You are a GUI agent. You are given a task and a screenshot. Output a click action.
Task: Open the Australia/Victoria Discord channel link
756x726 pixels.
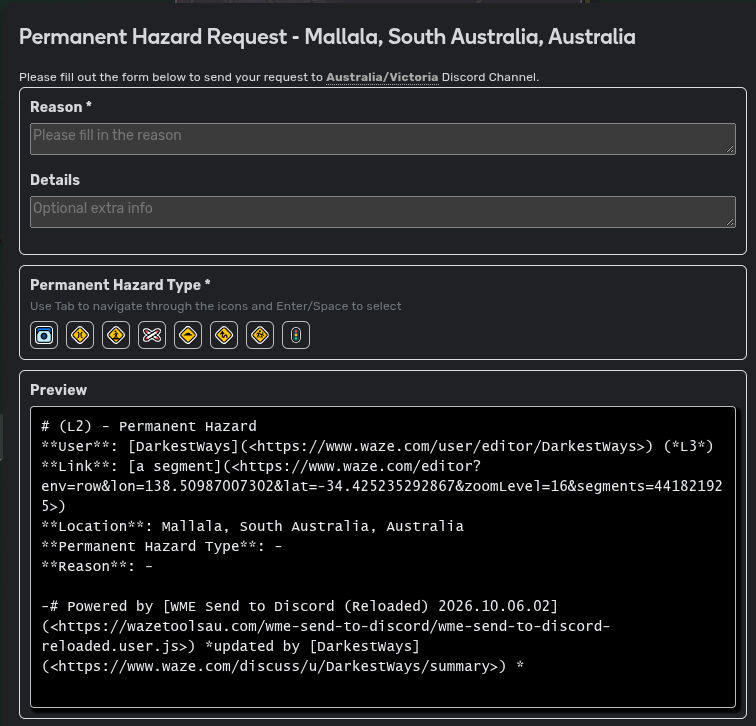pos(382,77)
